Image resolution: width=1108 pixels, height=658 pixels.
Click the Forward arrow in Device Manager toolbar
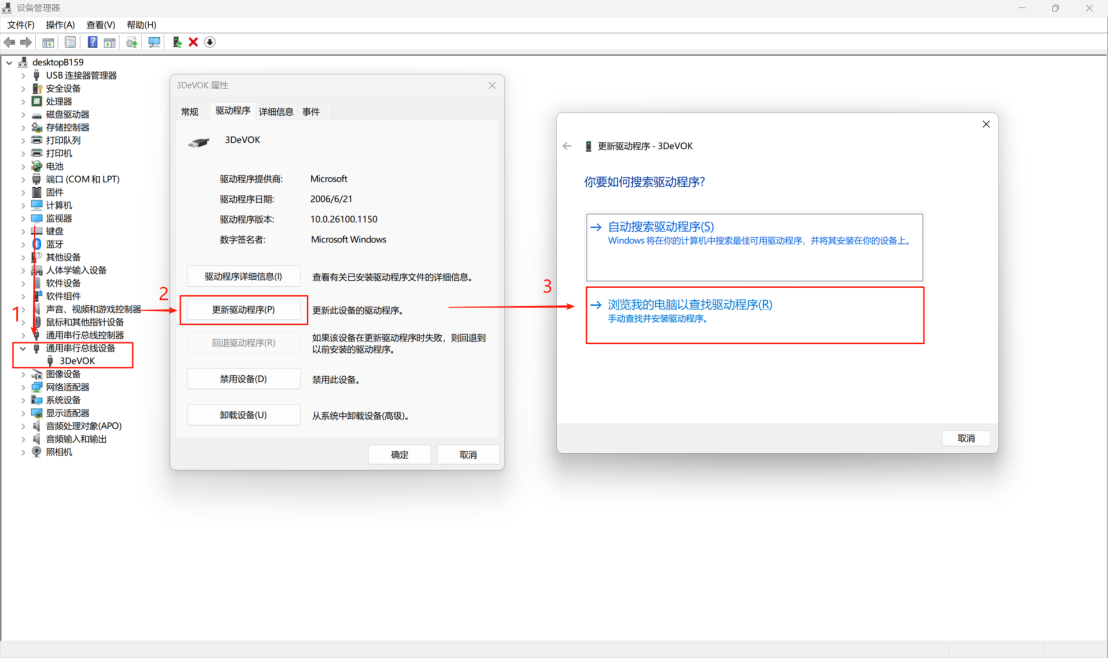click(x=25, y=42)
